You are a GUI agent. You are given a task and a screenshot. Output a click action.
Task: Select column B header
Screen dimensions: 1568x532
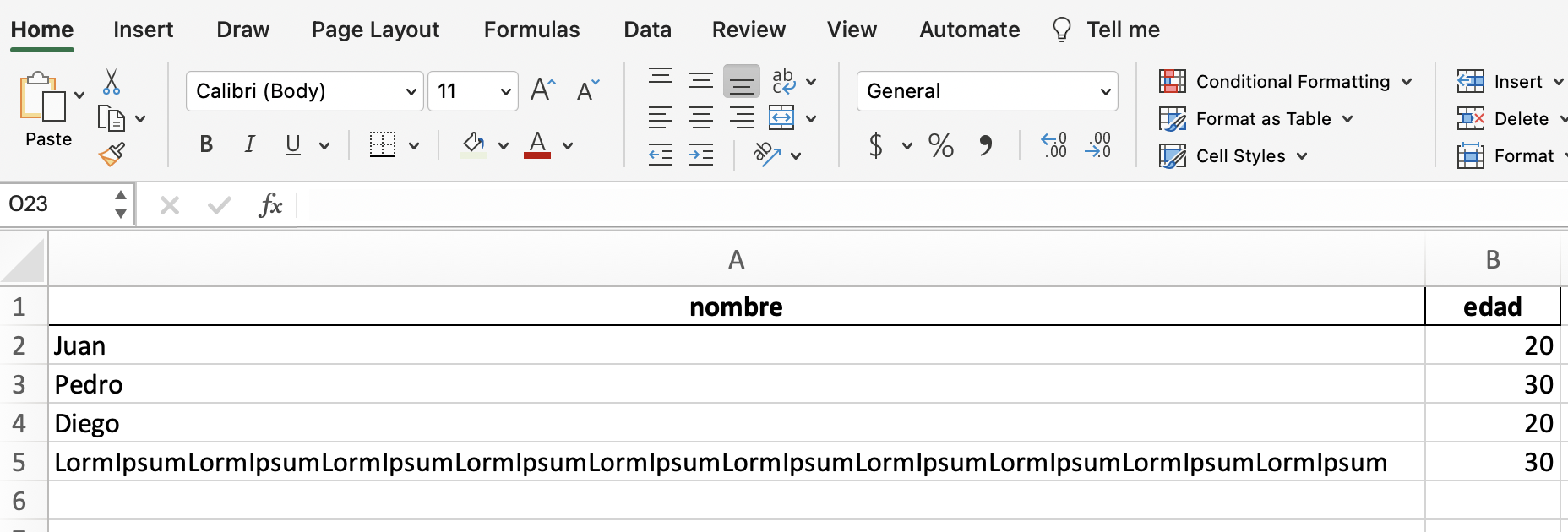click(1493, 260)
